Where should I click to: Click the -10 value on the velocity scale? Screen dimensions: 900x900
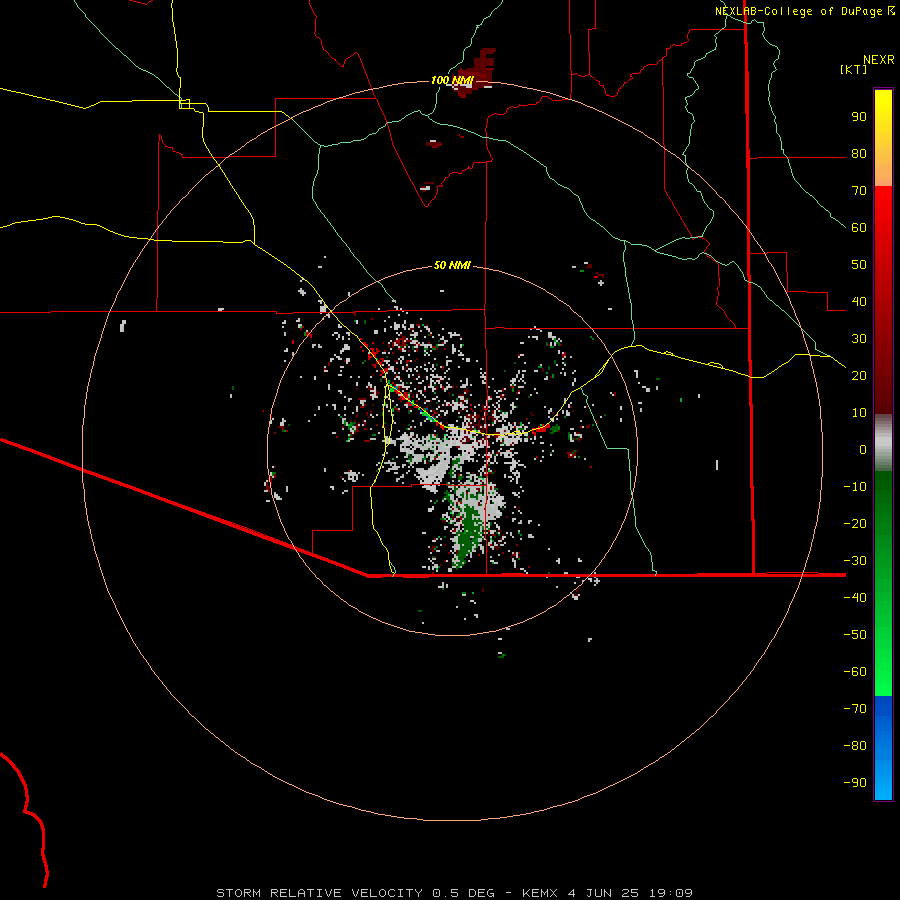click(x=855, y=487)
